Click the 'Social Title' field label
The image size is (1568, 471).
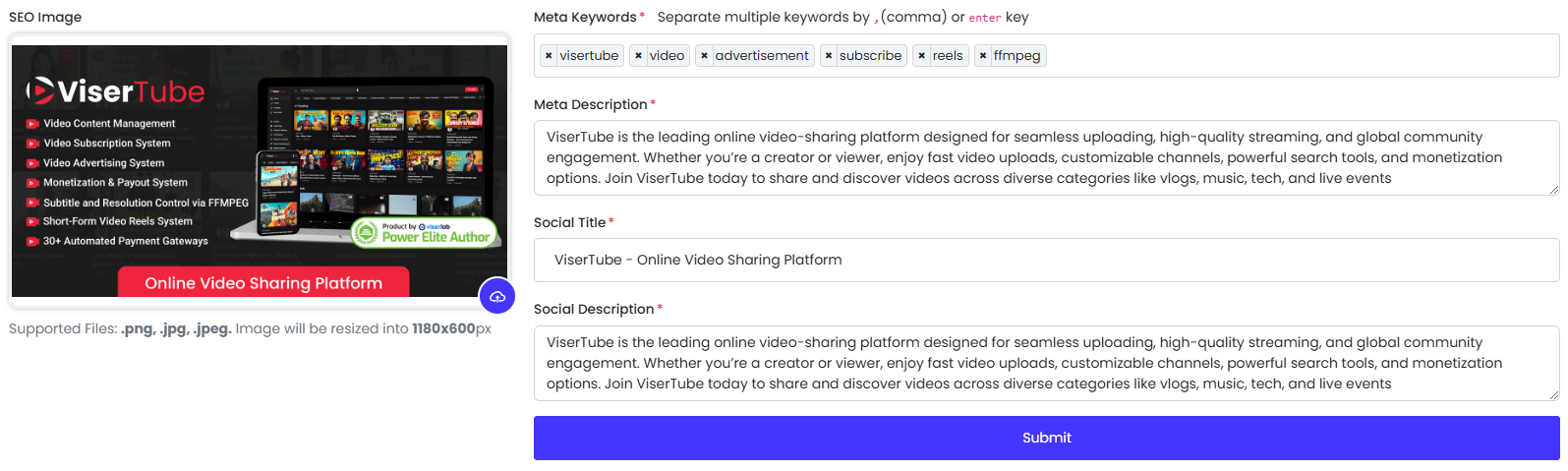[569, 222]
